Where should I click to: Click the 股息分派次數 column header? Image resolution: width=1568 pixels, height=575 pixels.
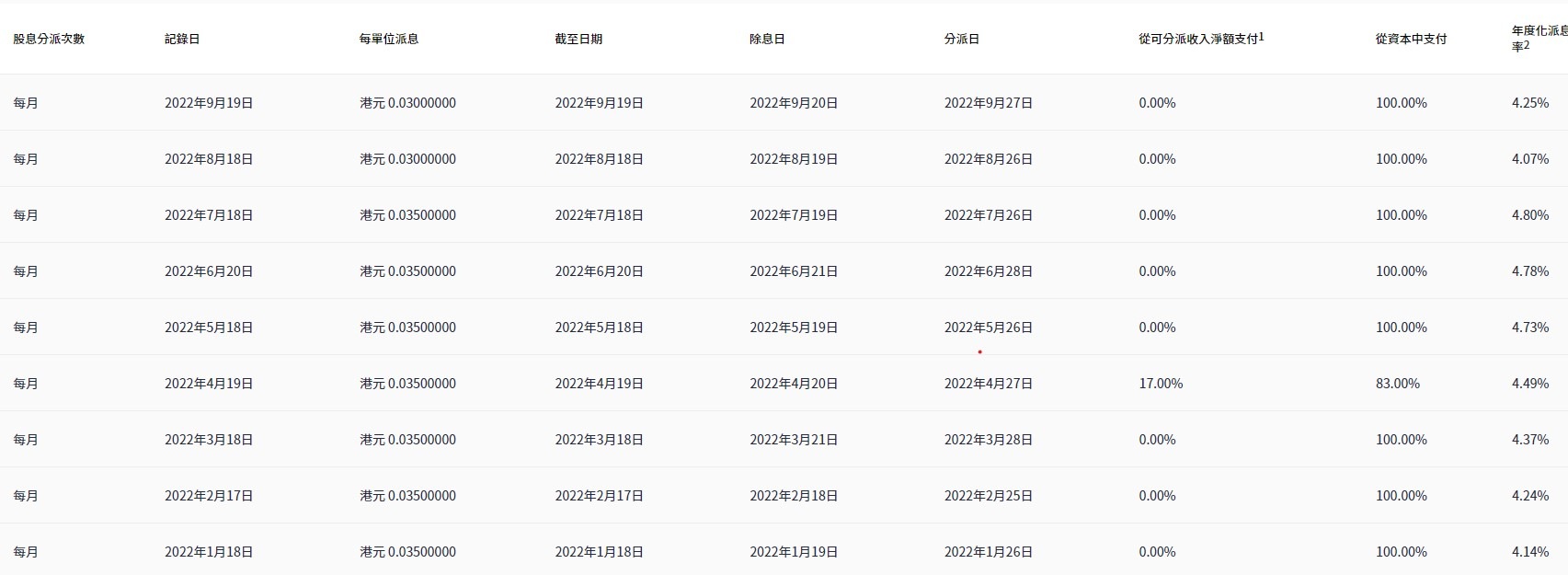click(x=49, y=39)
